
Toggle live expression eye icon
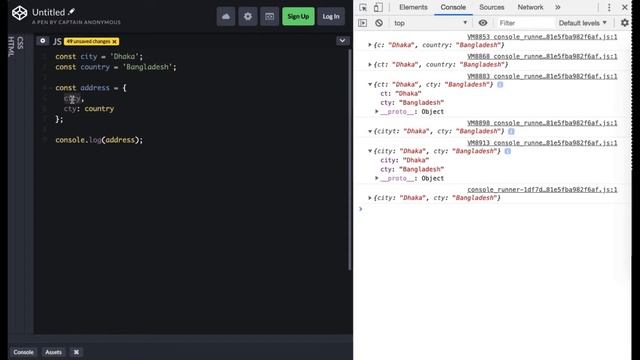click(x=482, y=23)
